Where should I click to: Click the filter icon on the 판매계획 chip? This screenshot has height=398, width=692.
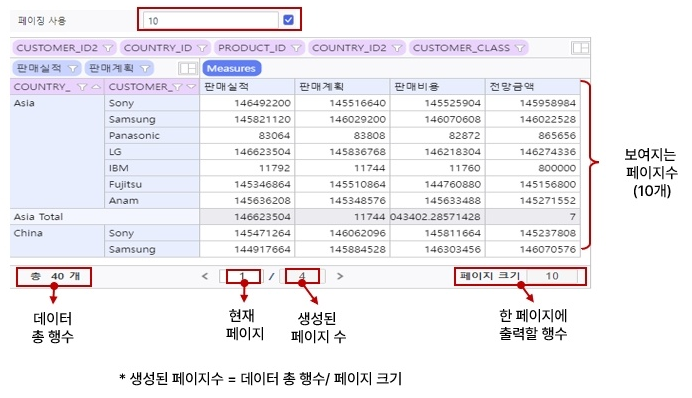[145, 68]
